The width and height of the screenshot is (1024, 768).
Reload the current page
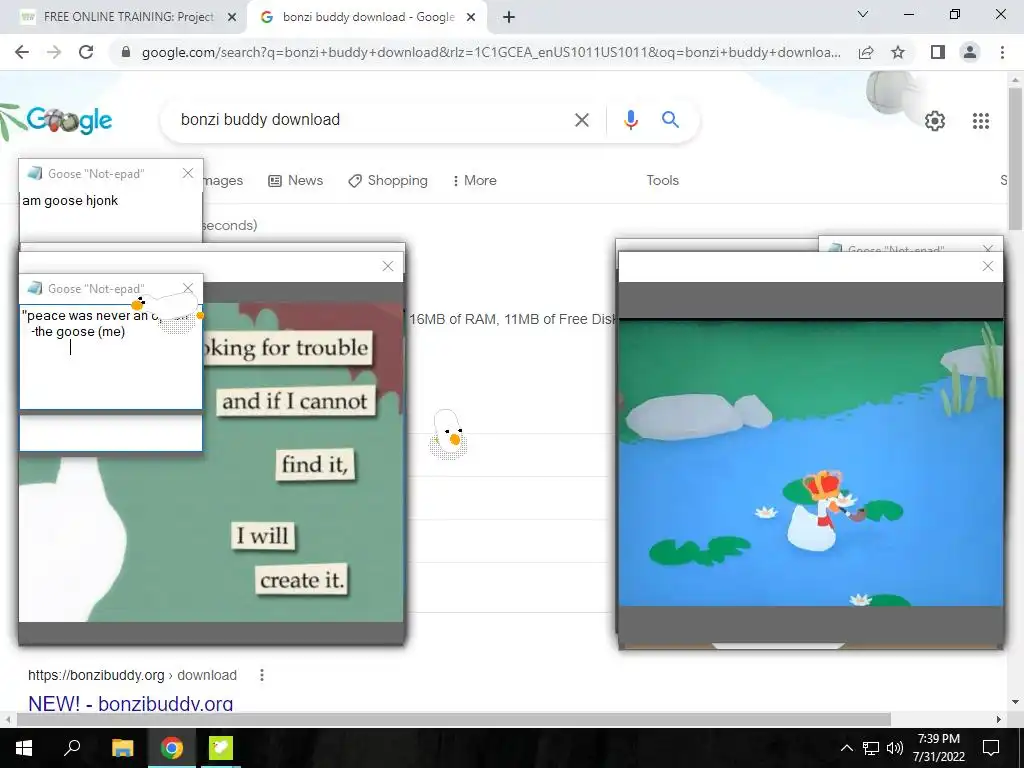86,52
